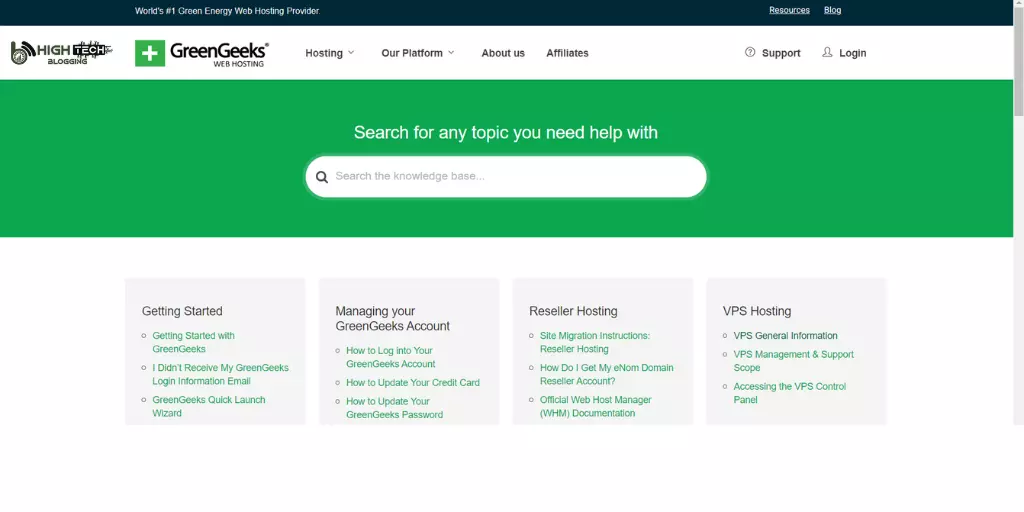Open How to Update Your GreenGeeks Password
The image size is (1024, 512).
coord(394,408)
